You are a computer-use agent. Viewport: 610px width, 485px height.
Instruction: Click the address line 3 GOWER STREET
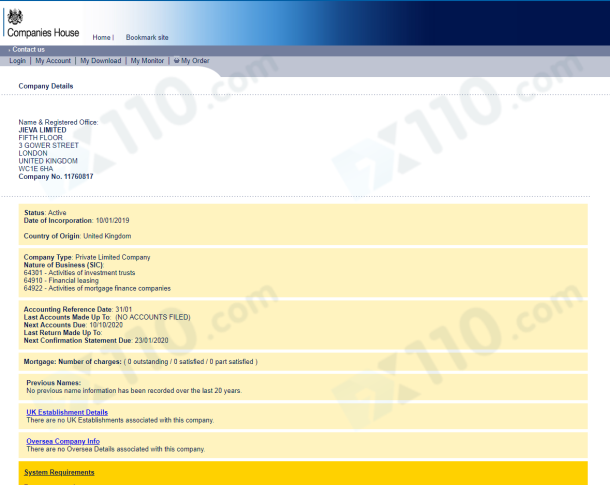(49, 145)
